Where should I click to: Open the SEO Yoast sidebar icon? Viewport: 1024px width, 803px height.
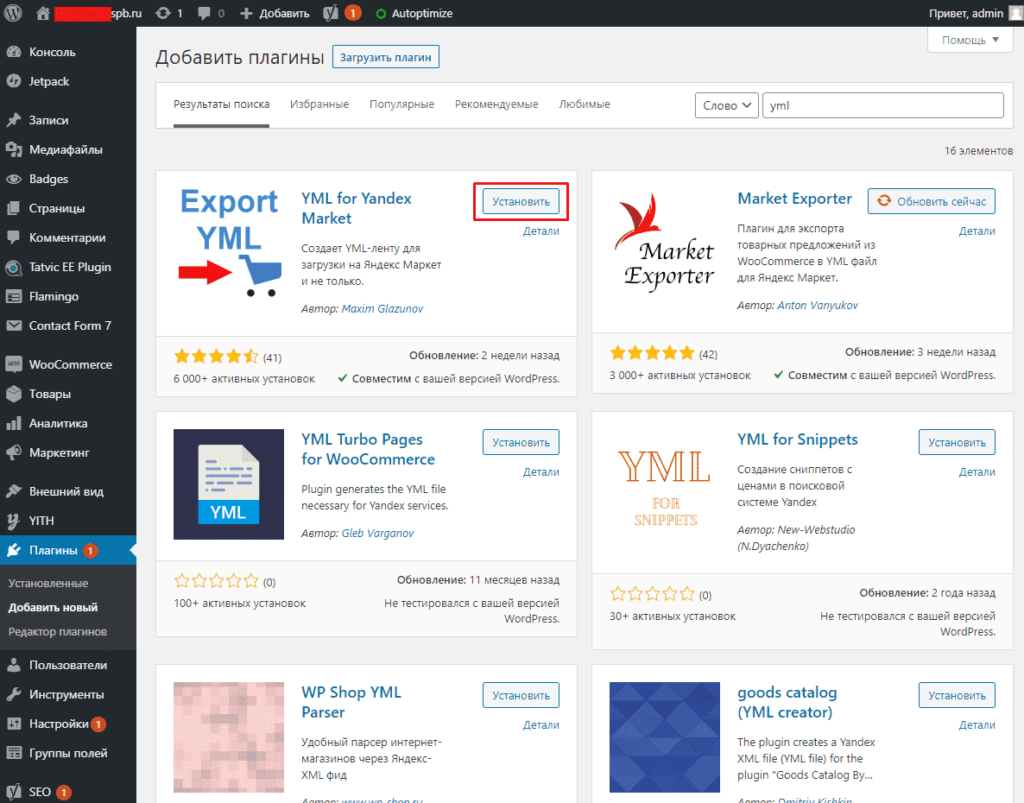[14, 791]
